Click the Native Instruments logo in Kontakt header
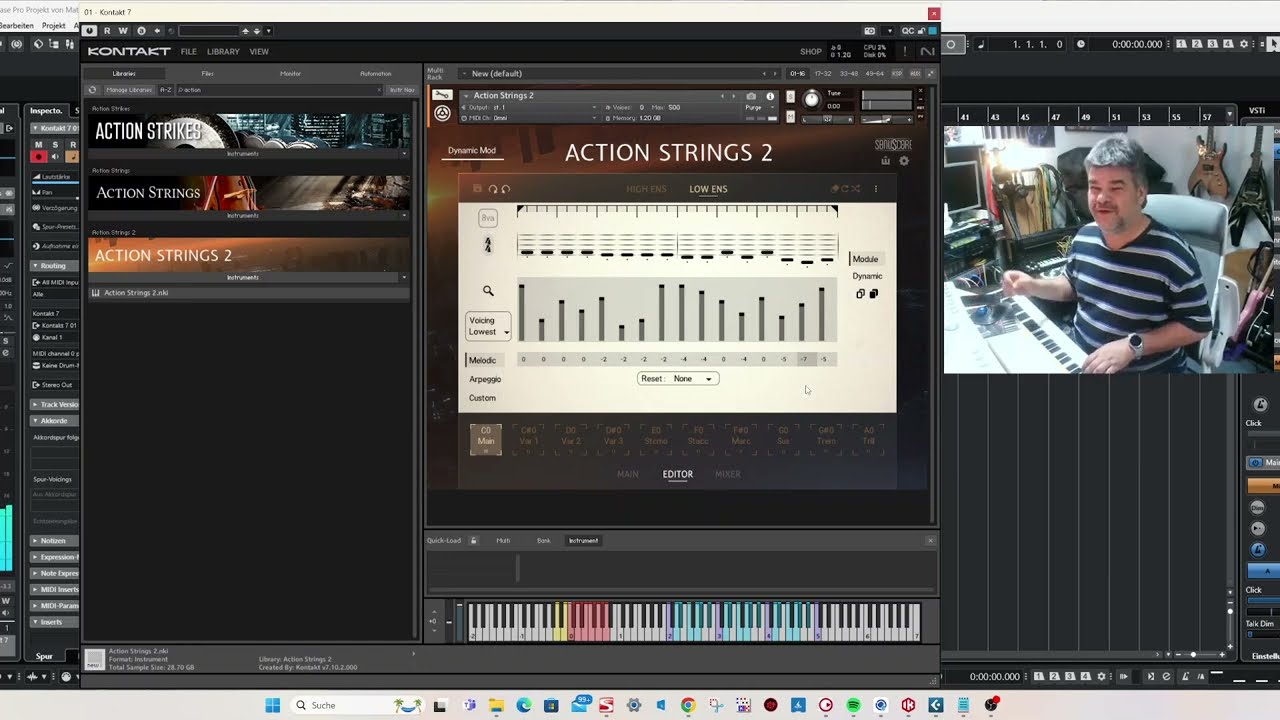The width and height of the screenshot is (1280, 720). click(x=926, y=51)
